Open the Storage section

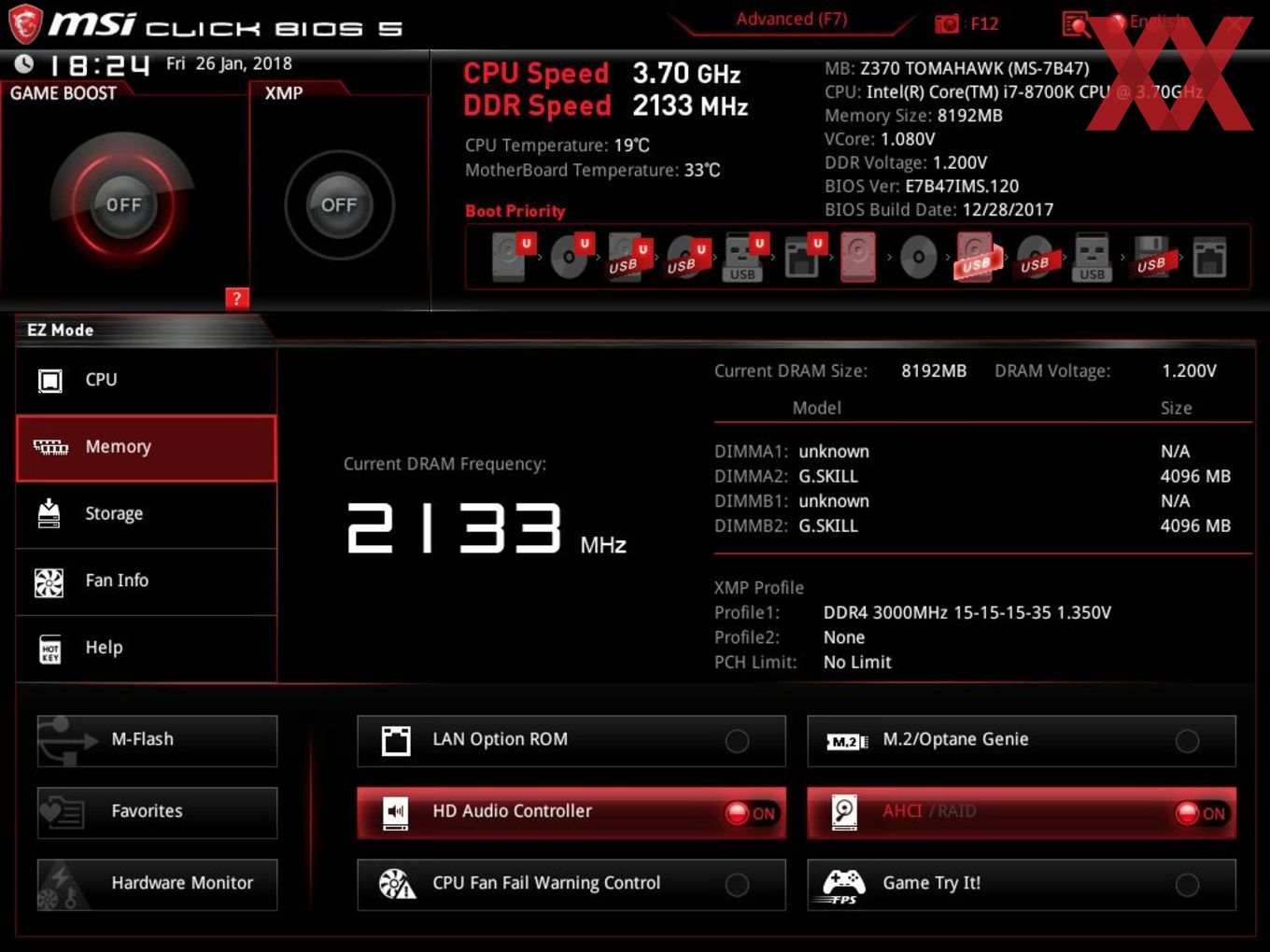coord(147,514)
